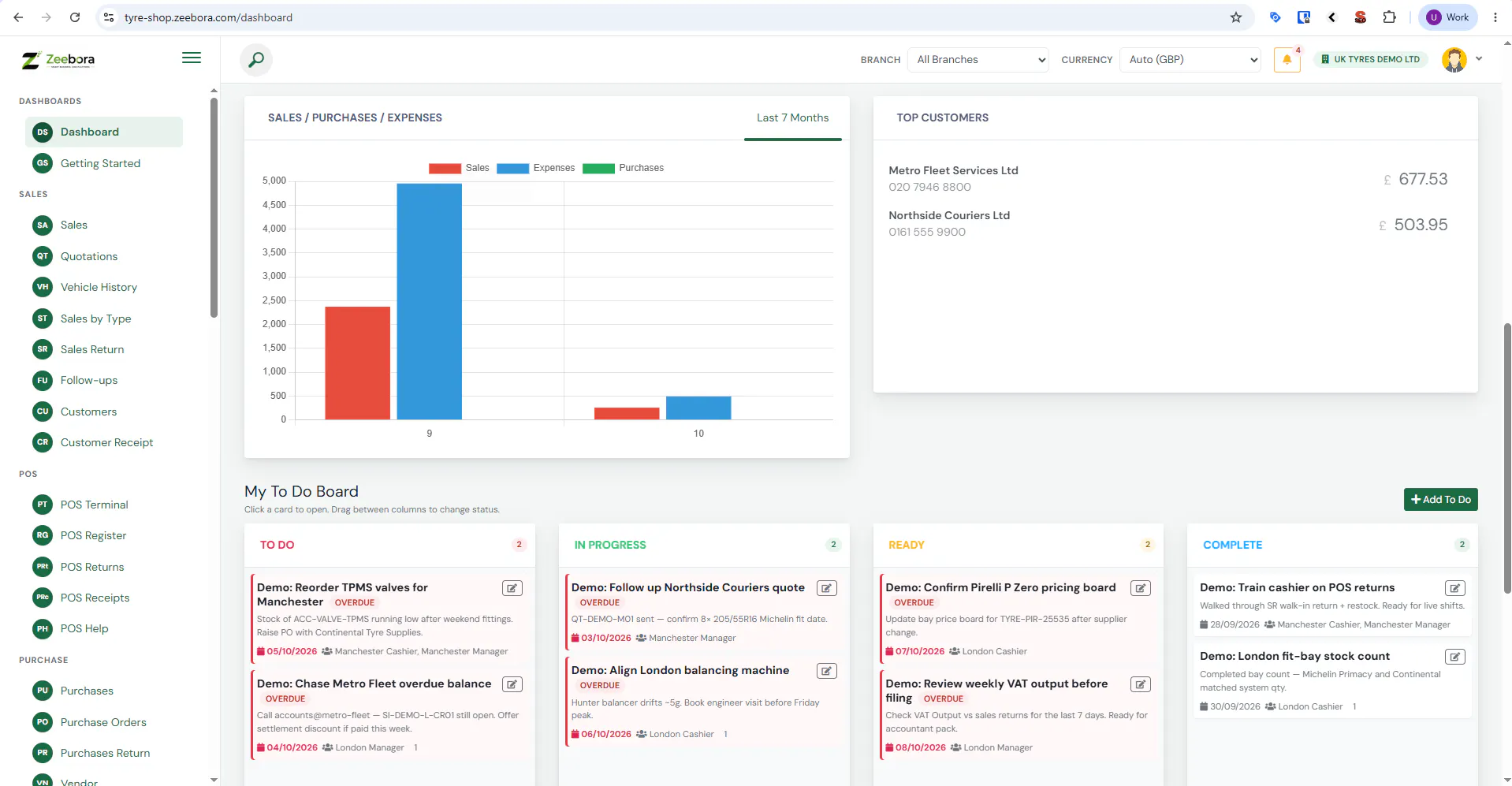
Task: Edit the Align London balancing machine card
Action: tap(827, 671)
